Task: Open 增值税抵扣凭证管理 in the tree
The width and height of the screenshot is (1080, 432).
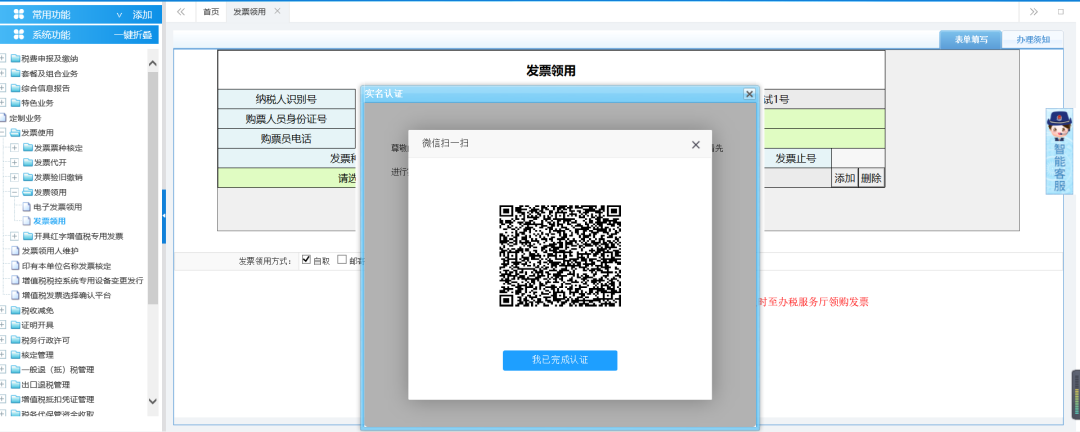Action: coord(58,399)
